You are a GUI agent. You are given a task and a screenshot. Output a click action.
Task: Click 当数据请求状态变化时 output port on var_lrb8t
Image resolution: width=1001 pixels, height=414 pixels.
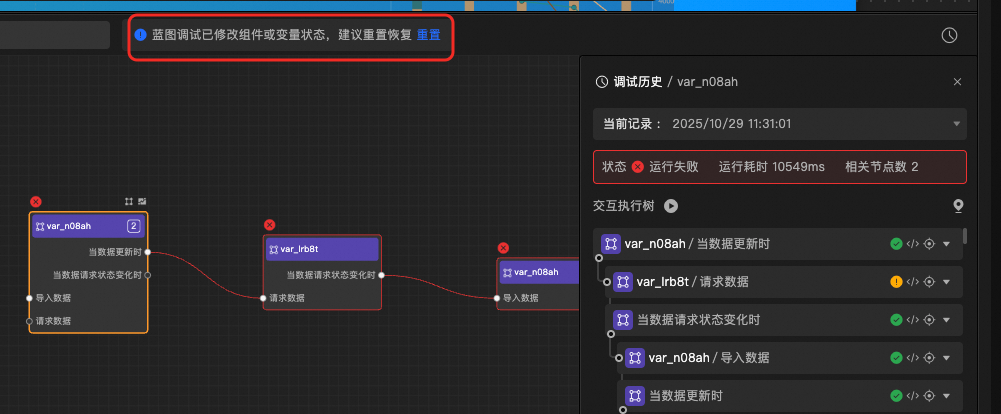(x=381, y=276)
